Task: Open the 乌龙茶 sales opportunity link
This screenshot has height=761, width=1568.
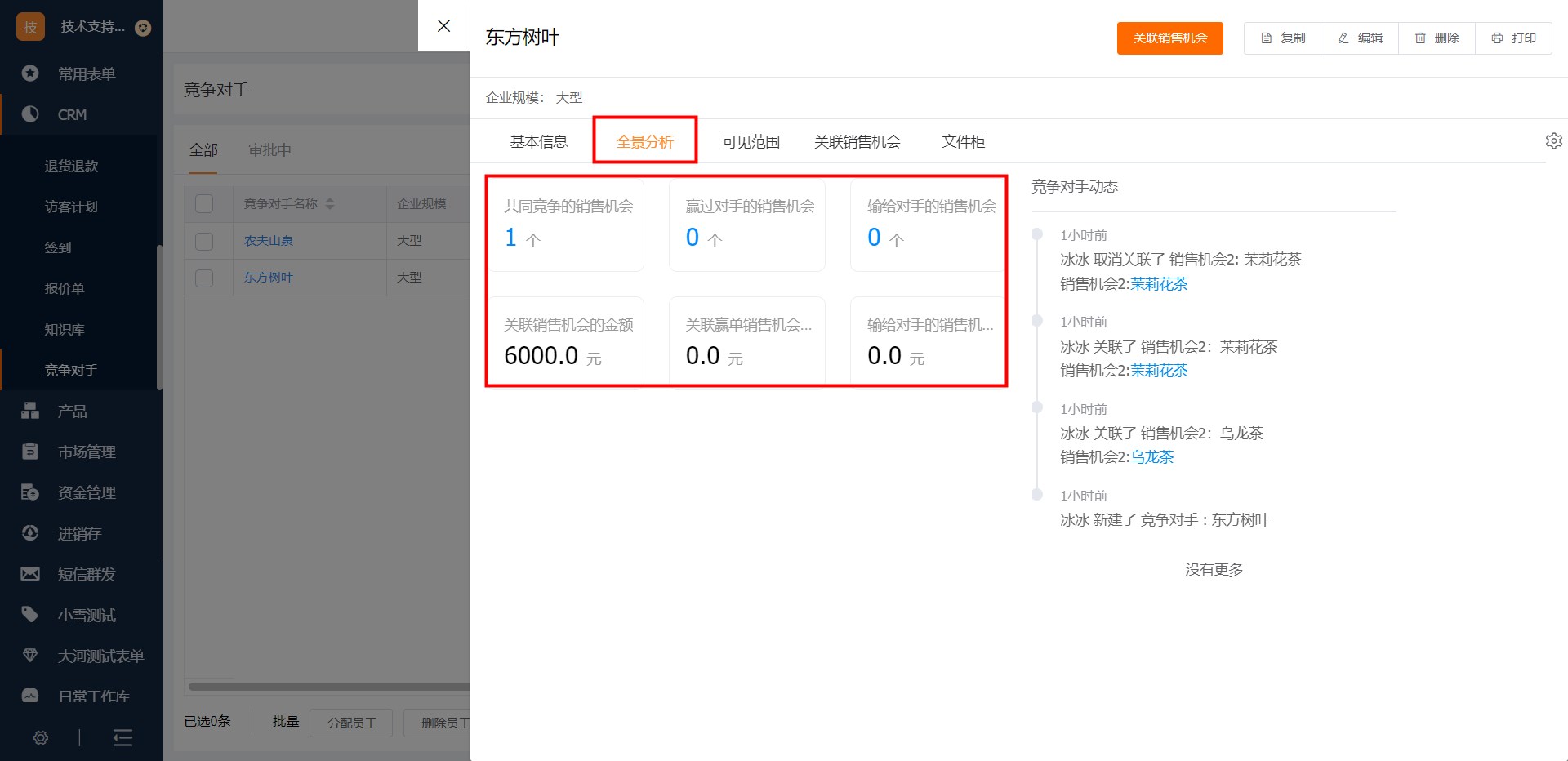Action: point(1151,457)
